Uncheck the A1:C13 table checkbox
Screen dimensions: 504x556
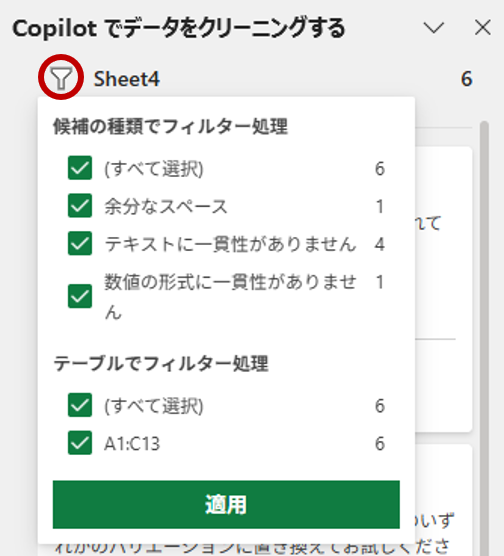click(x=80, y=443)
